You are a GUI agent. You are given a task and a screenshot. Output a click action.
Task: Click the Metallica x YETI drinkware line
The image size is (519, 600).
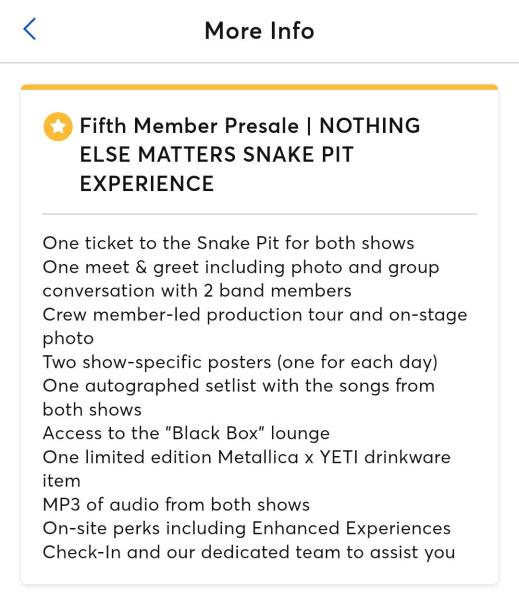click(x=246, y=457)
